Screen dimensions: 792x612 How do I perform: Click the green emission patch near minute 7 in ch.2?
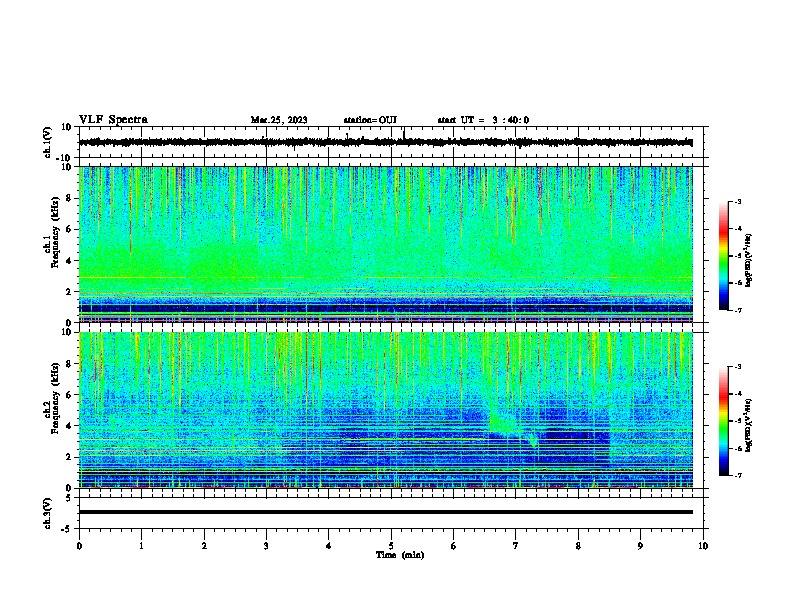[504, 422]
